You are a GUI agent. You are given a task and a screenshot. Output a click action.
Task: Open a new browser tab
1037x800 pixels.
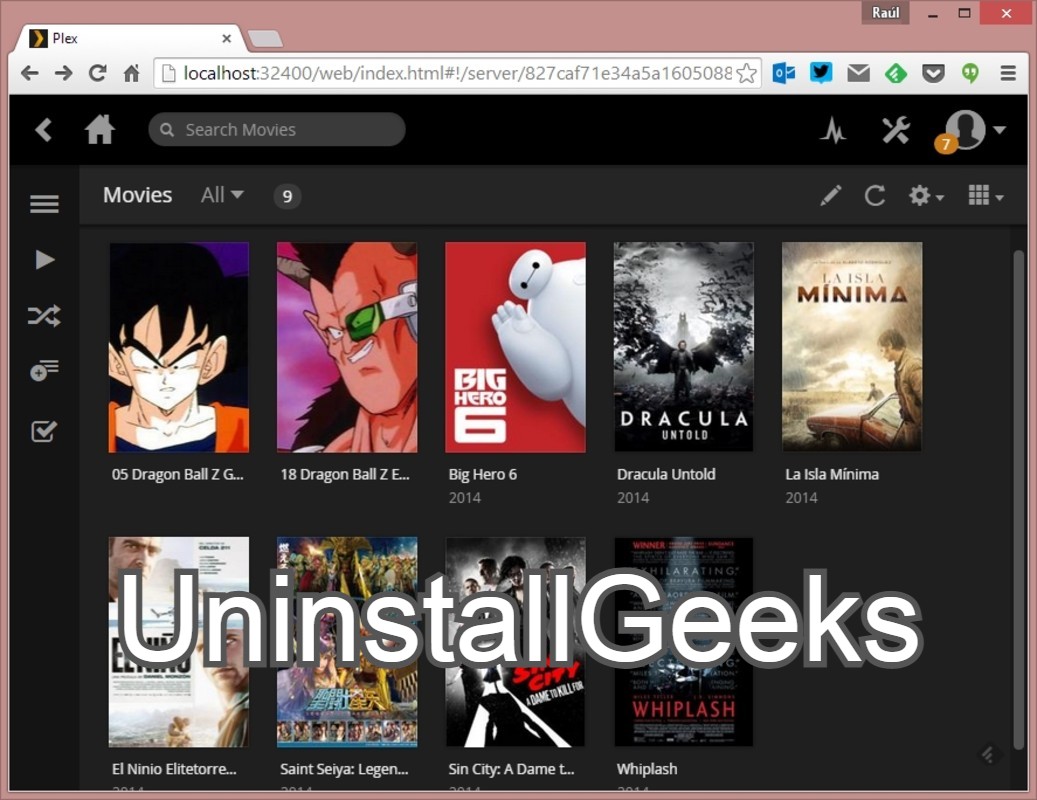(x=265, y=39)
